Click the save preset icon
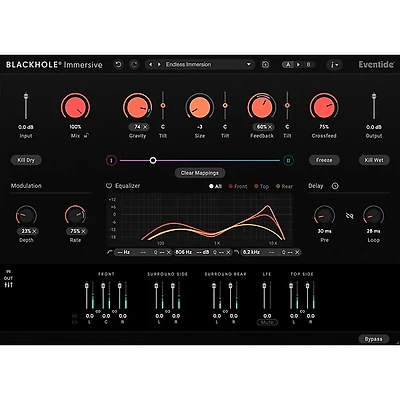This screenshot has height=400, width=400. coord(265,64)
